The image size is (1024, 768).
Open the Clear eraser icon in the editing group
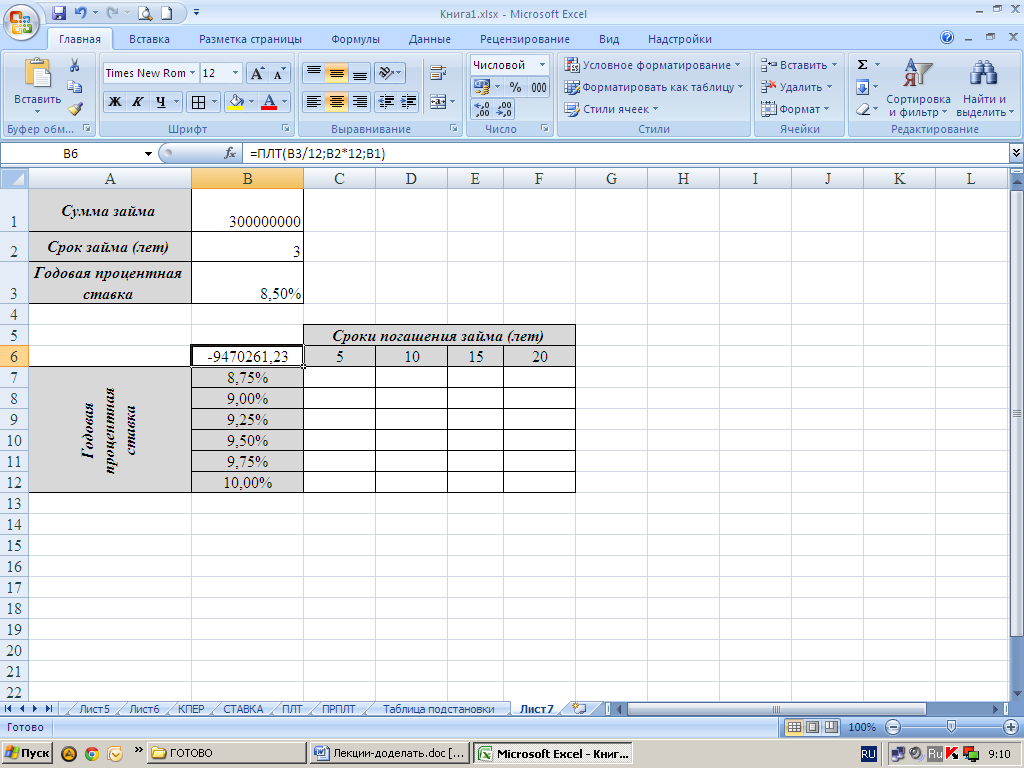(x=863, y=109)
